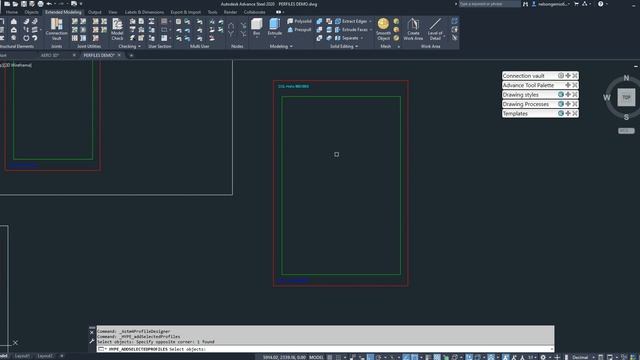Open the Box tool dropdown arrow
Screen dimensions: 640x360
256,37
